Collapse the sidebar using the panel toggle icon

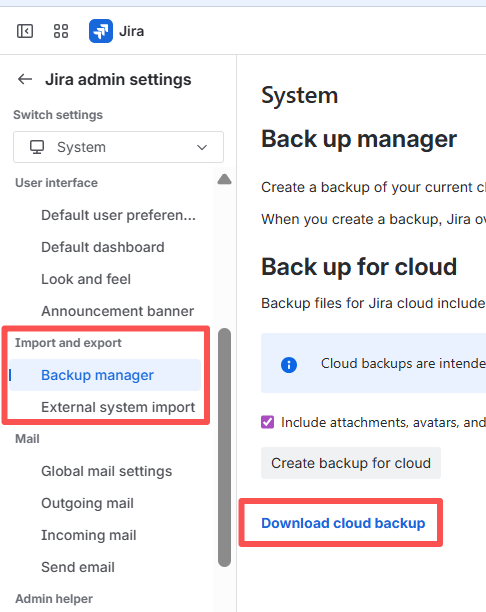(25, 31)
